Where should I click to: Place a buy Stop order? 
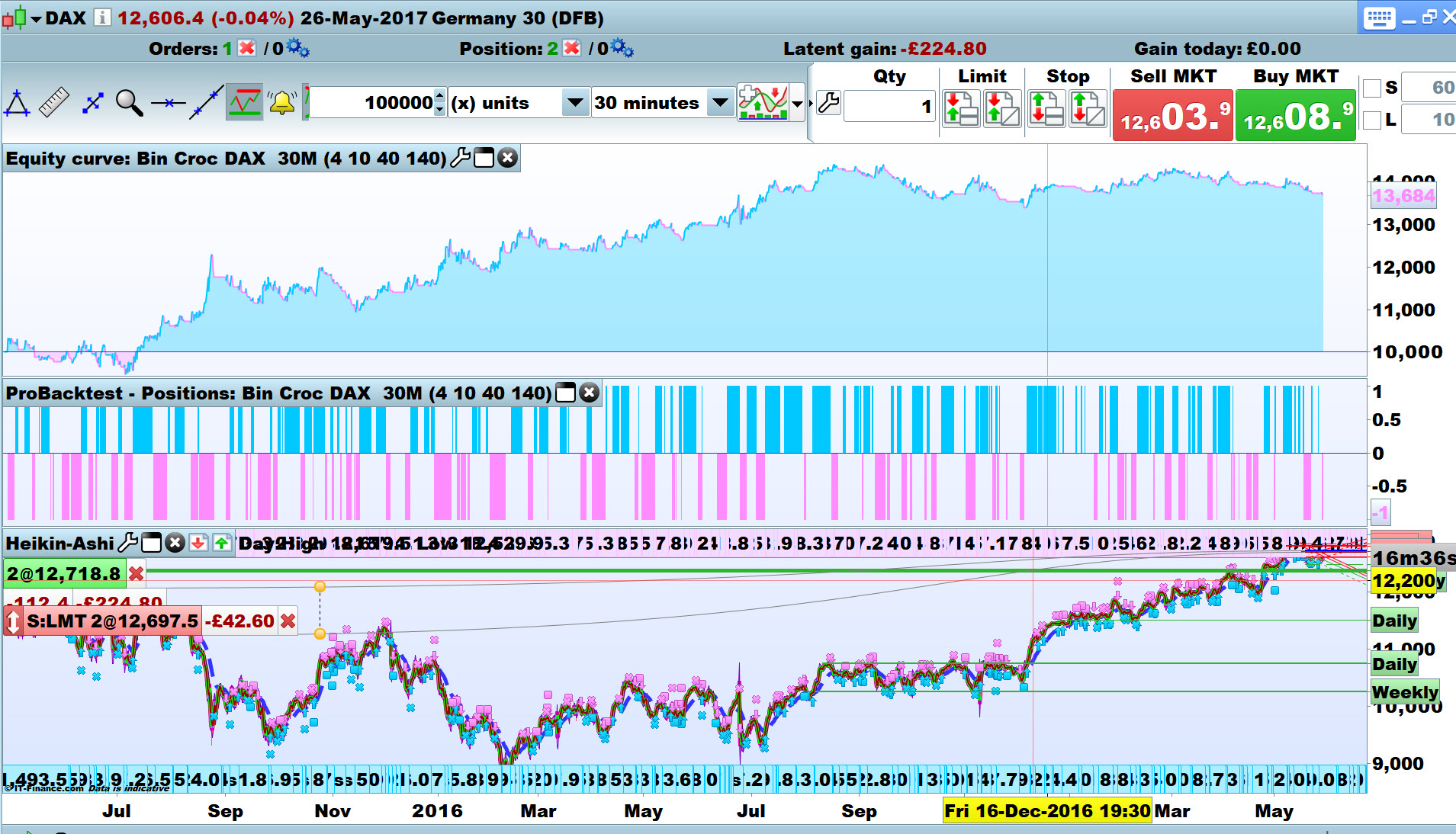[1046, 107]
